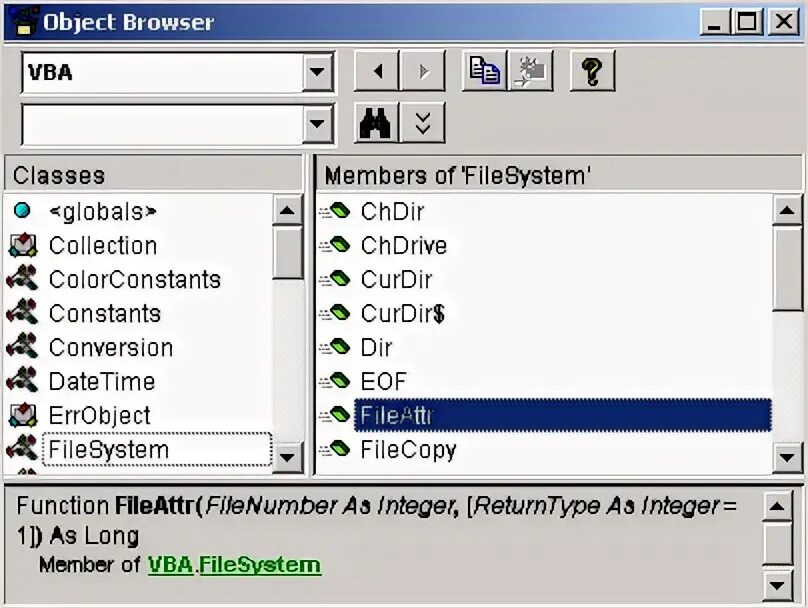Viewport: 808px width, 608px height.
Task: Click the Members list scrollbar thumb
Action: [787, 268]
